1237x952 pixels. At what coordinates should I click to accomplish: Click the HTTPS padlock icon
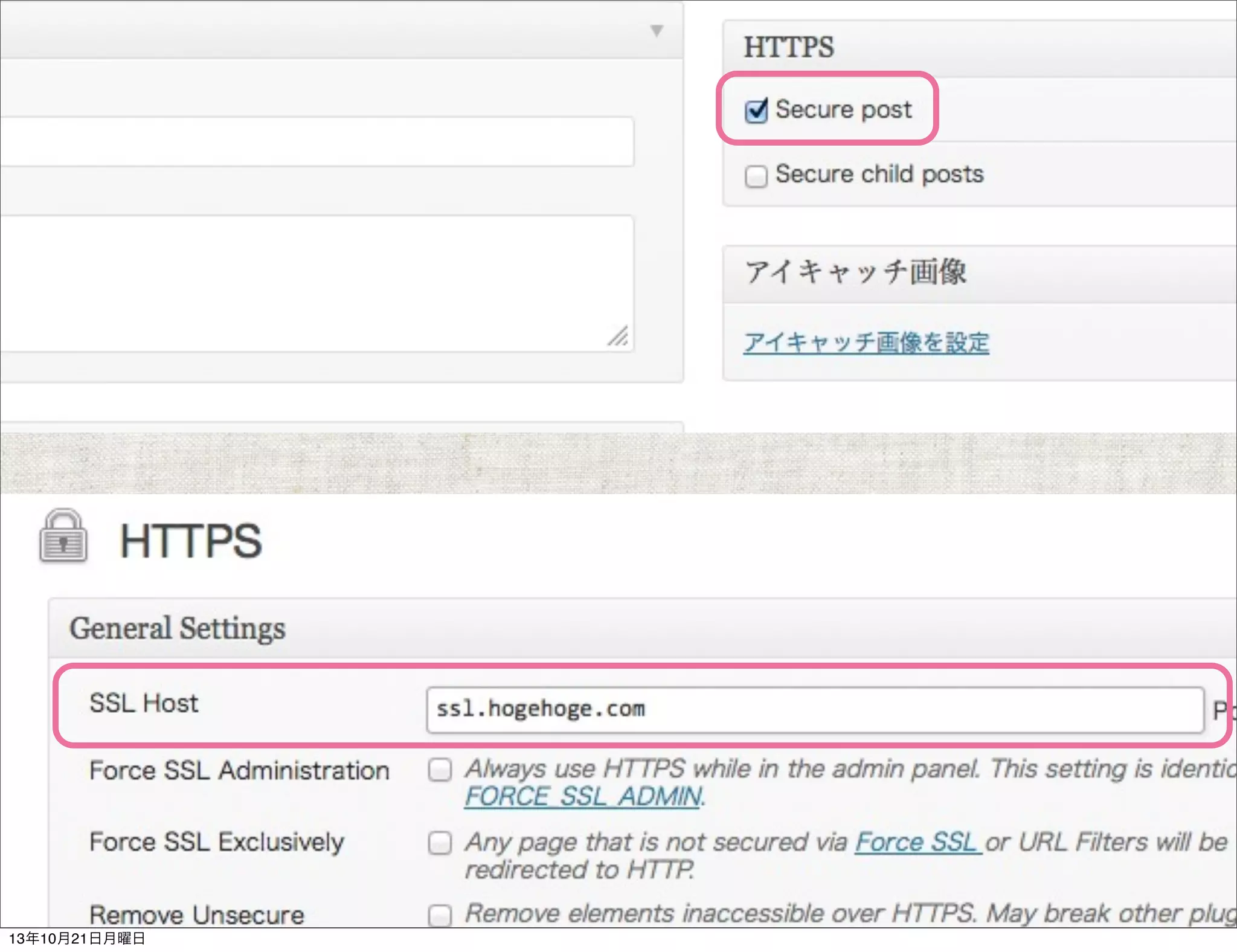click(63, 536)
